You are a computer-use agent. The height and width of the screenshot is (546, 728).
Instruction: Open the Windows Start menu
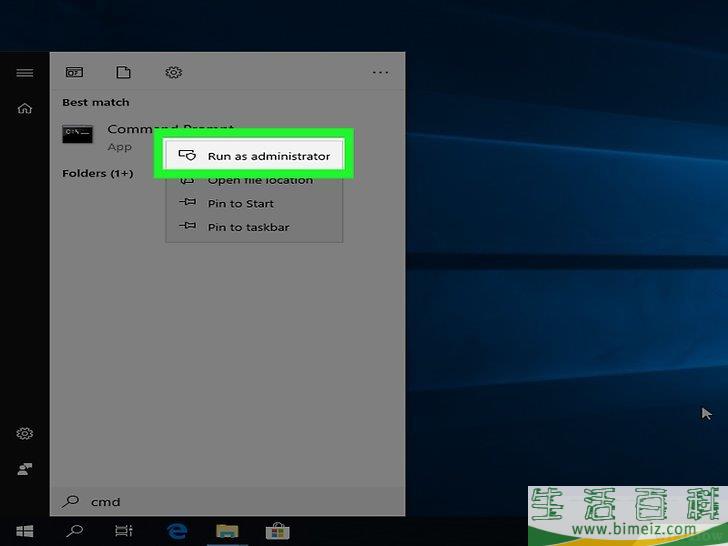pyautogui.click(x=25, y=531)
